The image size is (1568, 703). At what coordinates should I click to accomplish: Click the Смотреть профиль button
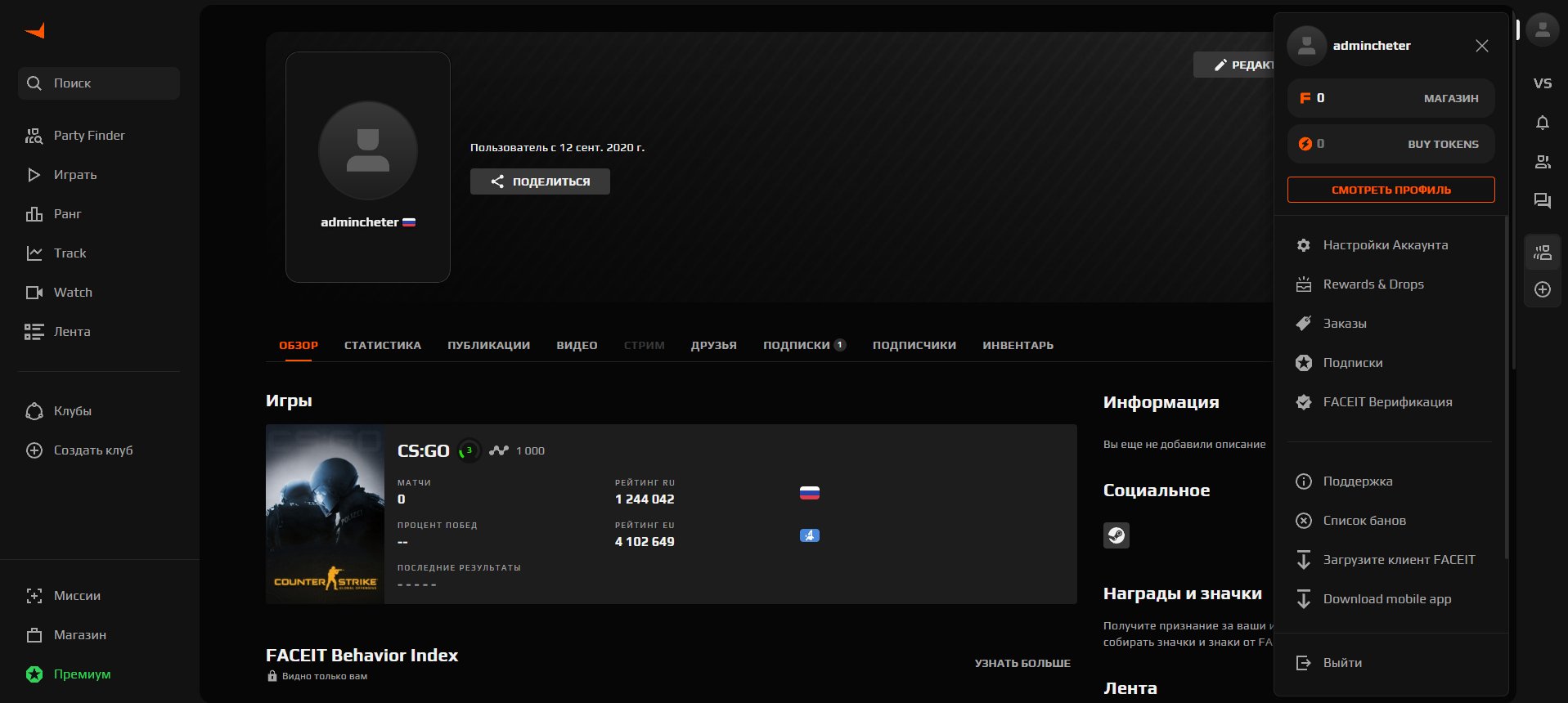coord(1391,190)
